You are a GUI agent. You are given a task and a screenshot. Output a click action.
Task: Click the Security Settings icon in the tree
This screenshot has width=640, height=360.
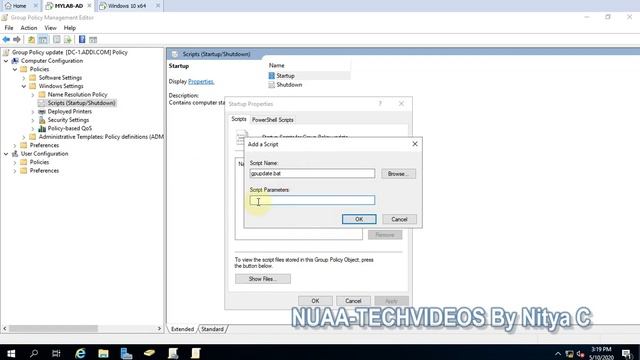tap(42, 120)
